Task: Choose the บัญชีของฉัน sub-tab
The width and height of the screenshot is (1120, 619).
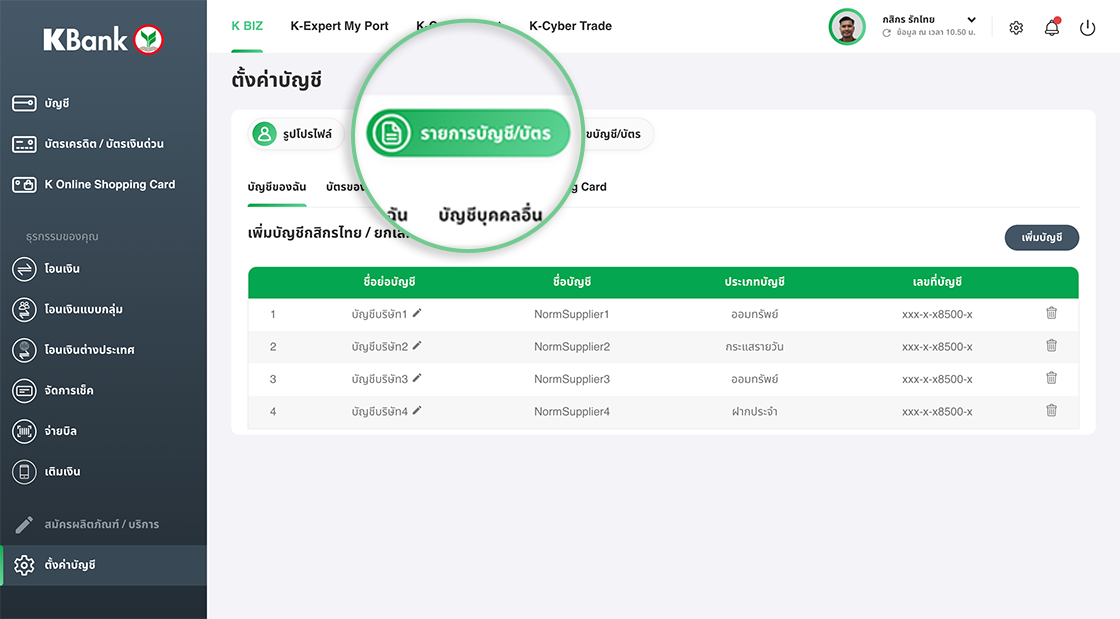Action: [x=277, y=187]
